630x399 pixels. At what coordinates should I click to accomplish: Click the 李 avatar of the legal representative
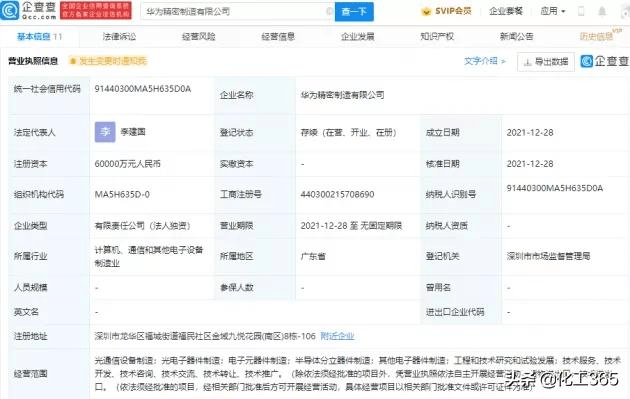click(x=105, y=132)
